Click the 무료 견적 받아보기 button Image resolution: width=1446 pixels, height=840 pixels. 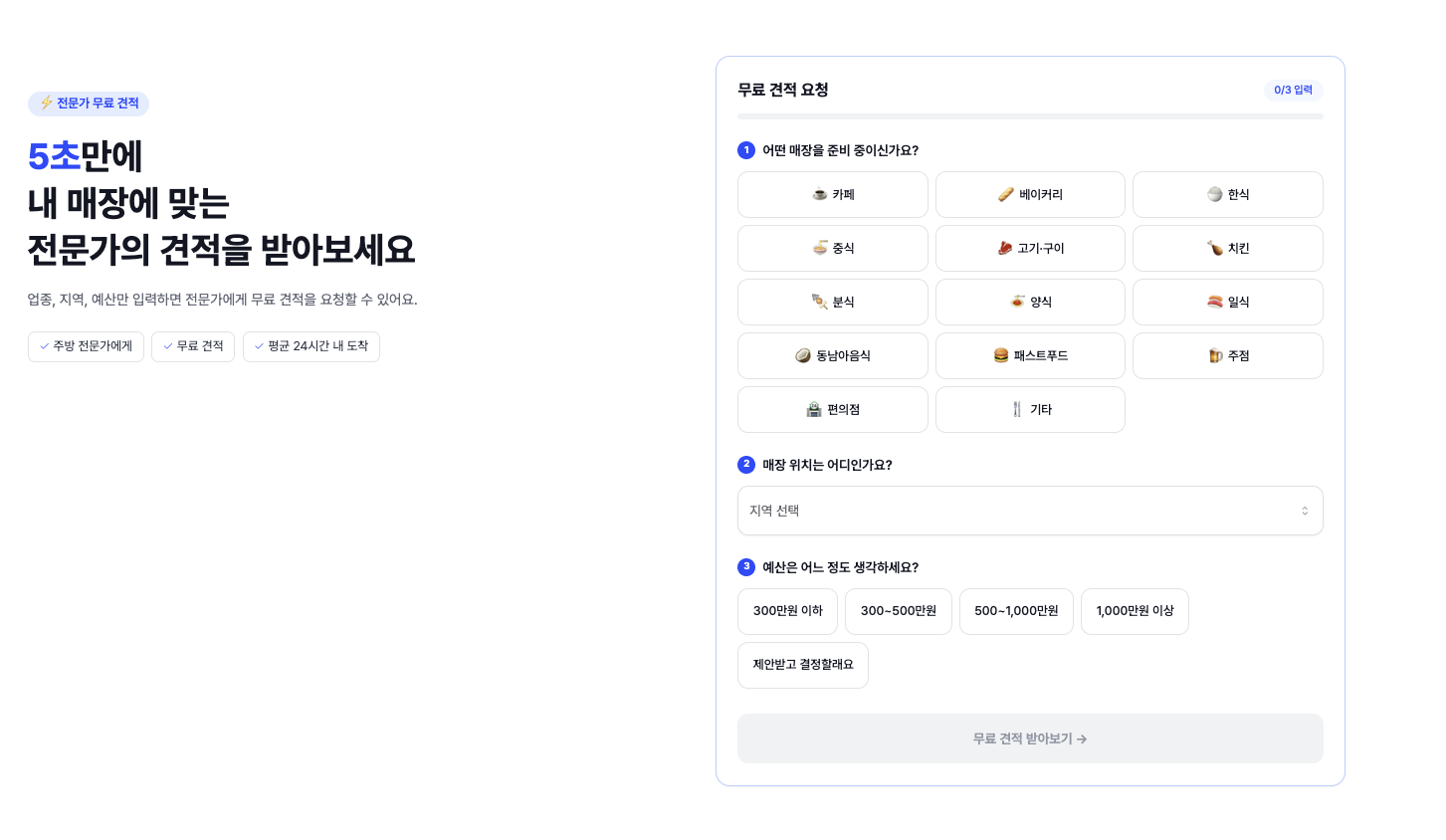tap(1030, 738)
